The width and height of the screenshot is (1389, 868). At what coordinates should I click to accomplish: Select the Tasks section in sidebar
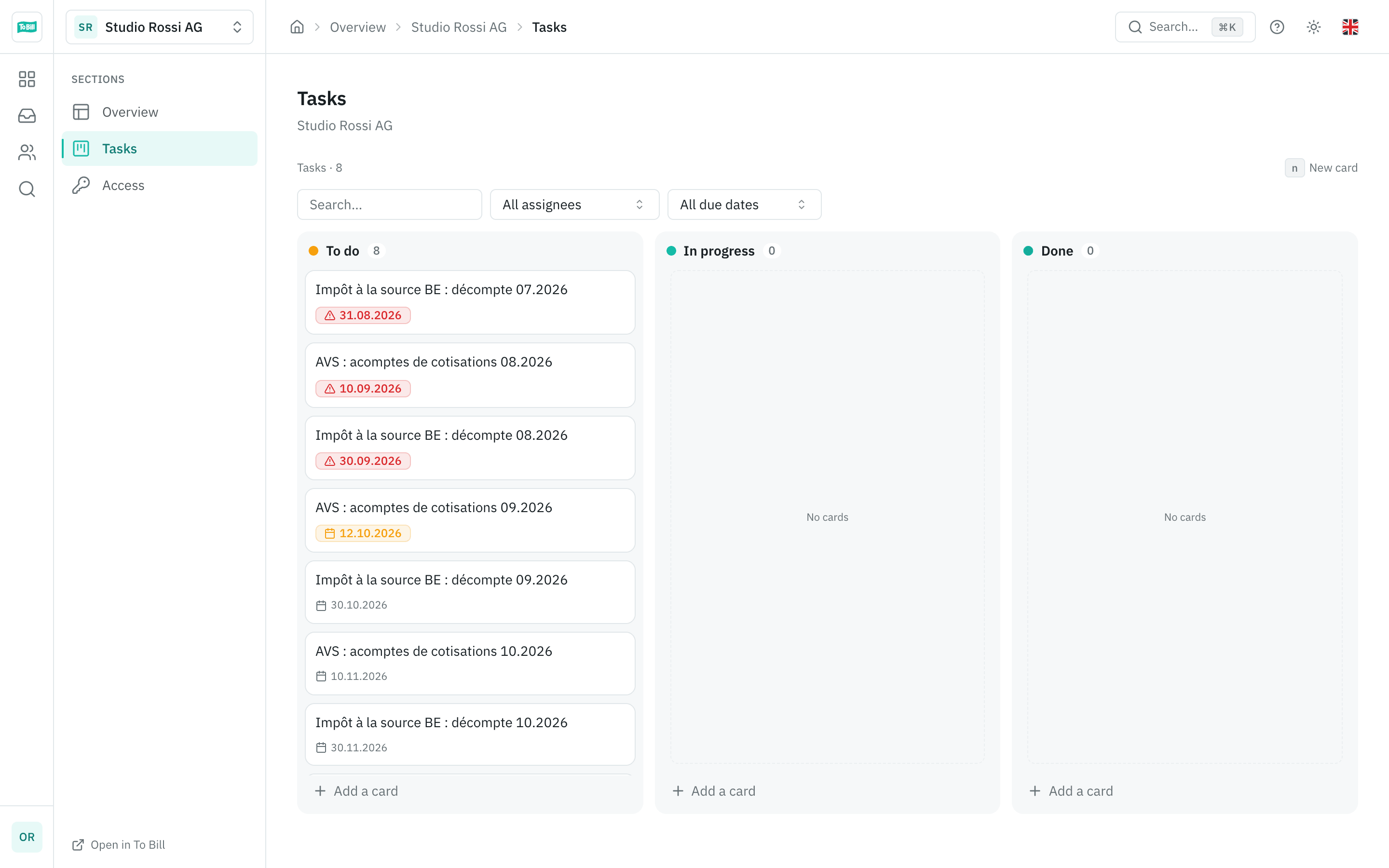click(160, 149)
